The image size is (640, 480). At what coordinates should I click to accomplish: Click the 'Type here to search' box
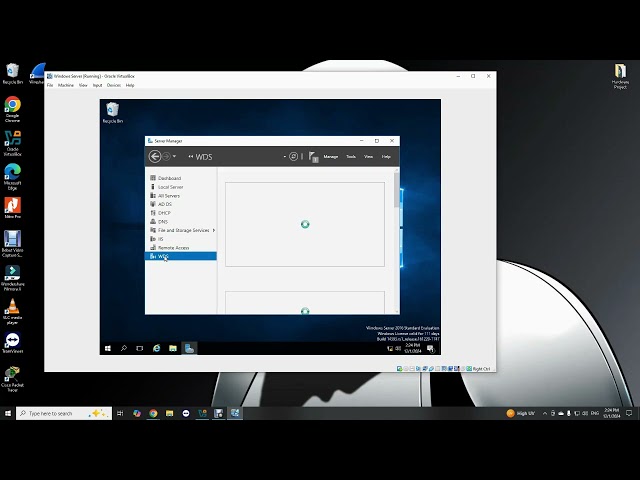(64, 413)
